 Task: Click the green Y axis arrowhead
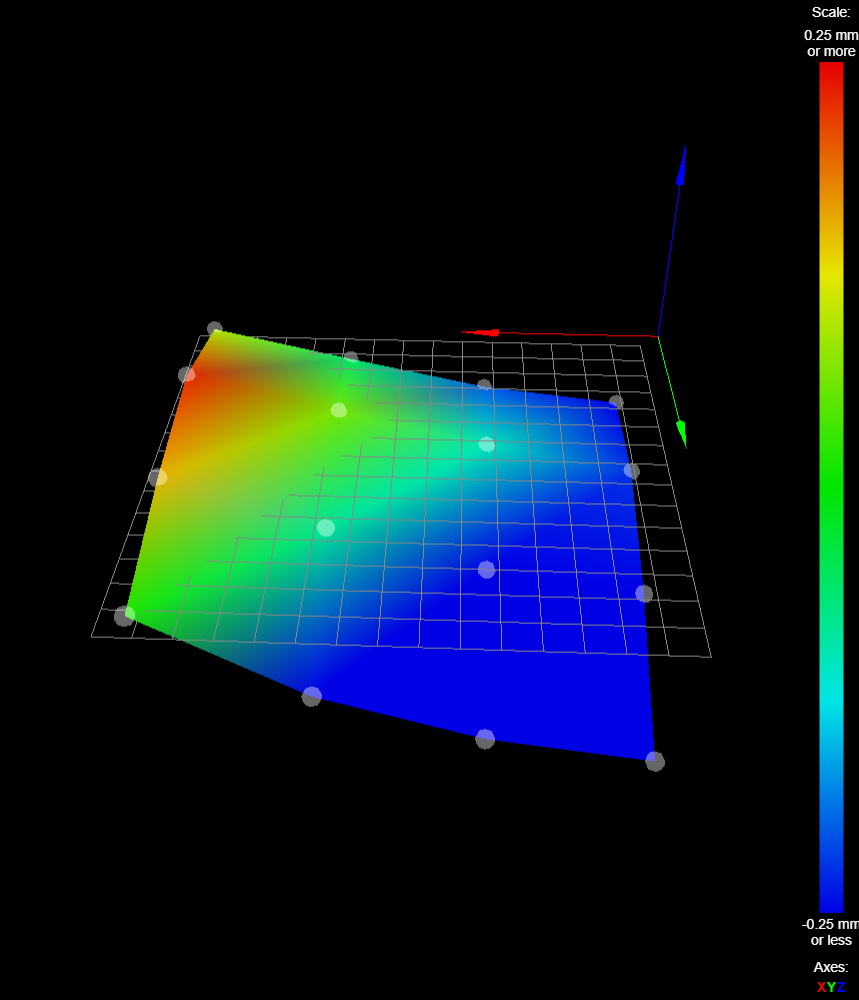[x=681, y=432]
